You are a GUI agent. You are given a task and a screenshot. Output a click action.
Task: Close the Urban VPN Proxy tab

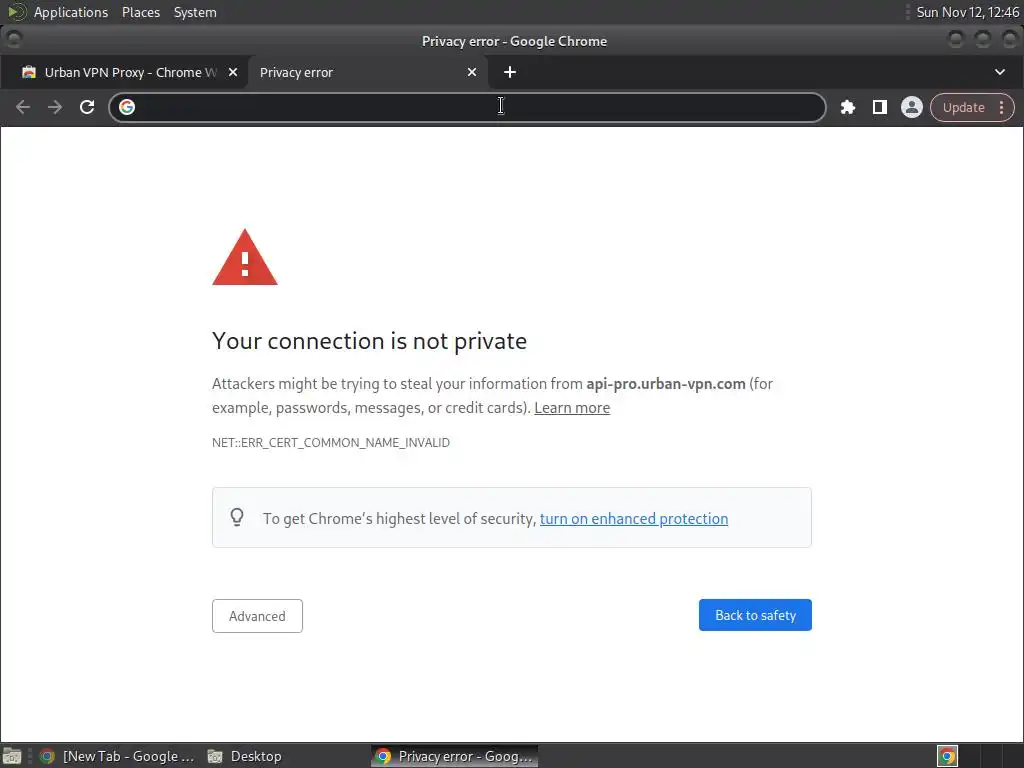232,72
